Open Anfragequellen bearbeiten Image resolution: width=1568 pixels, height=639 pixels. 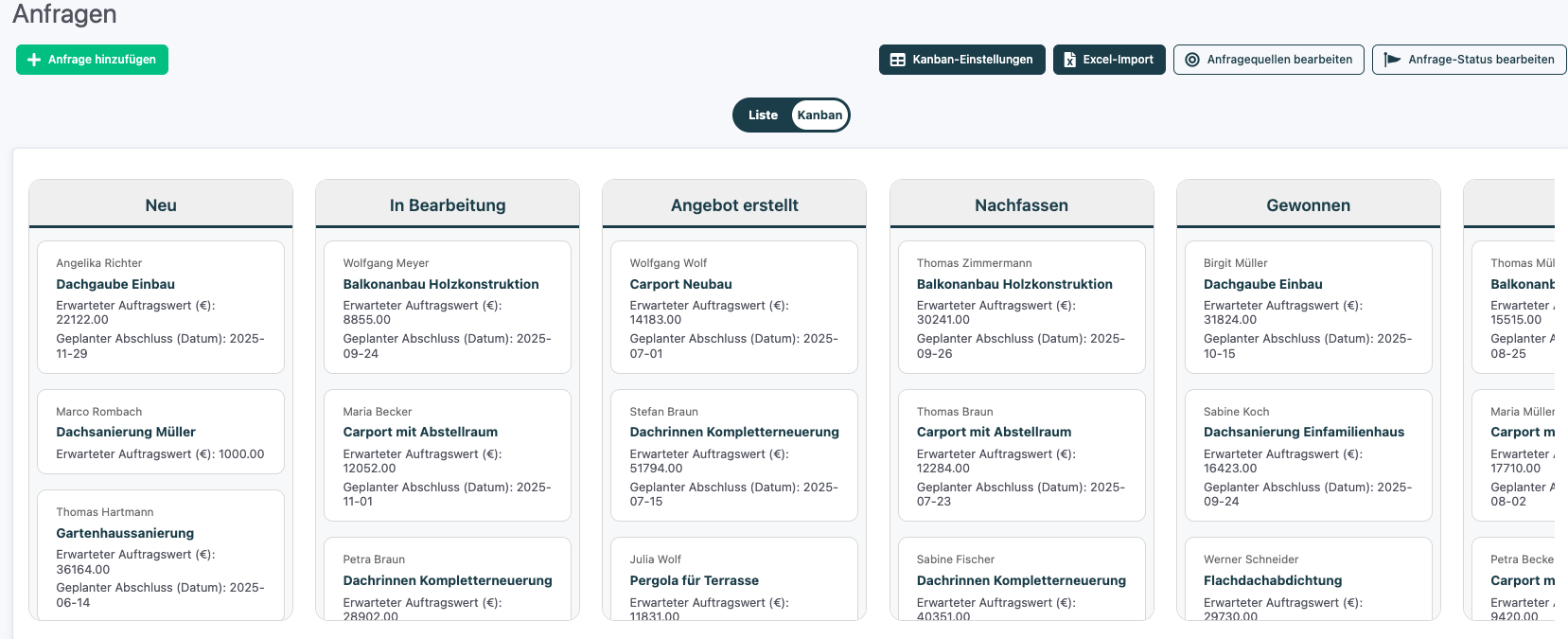click(1269, 60)
